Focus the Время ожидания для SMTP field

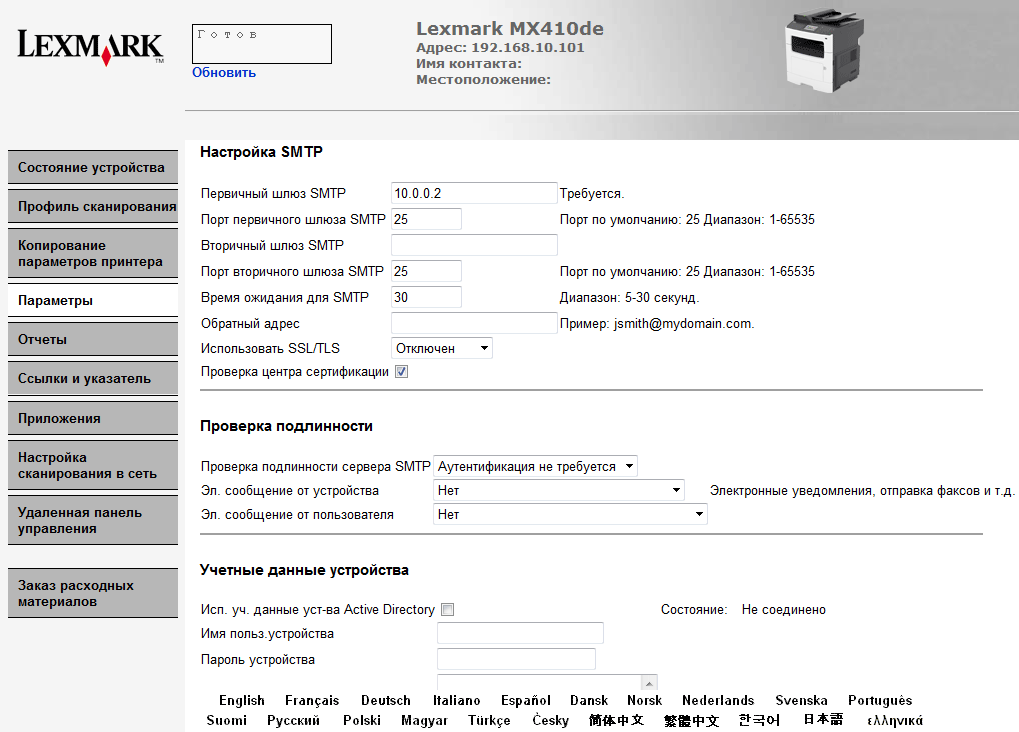tap(426, 297)
